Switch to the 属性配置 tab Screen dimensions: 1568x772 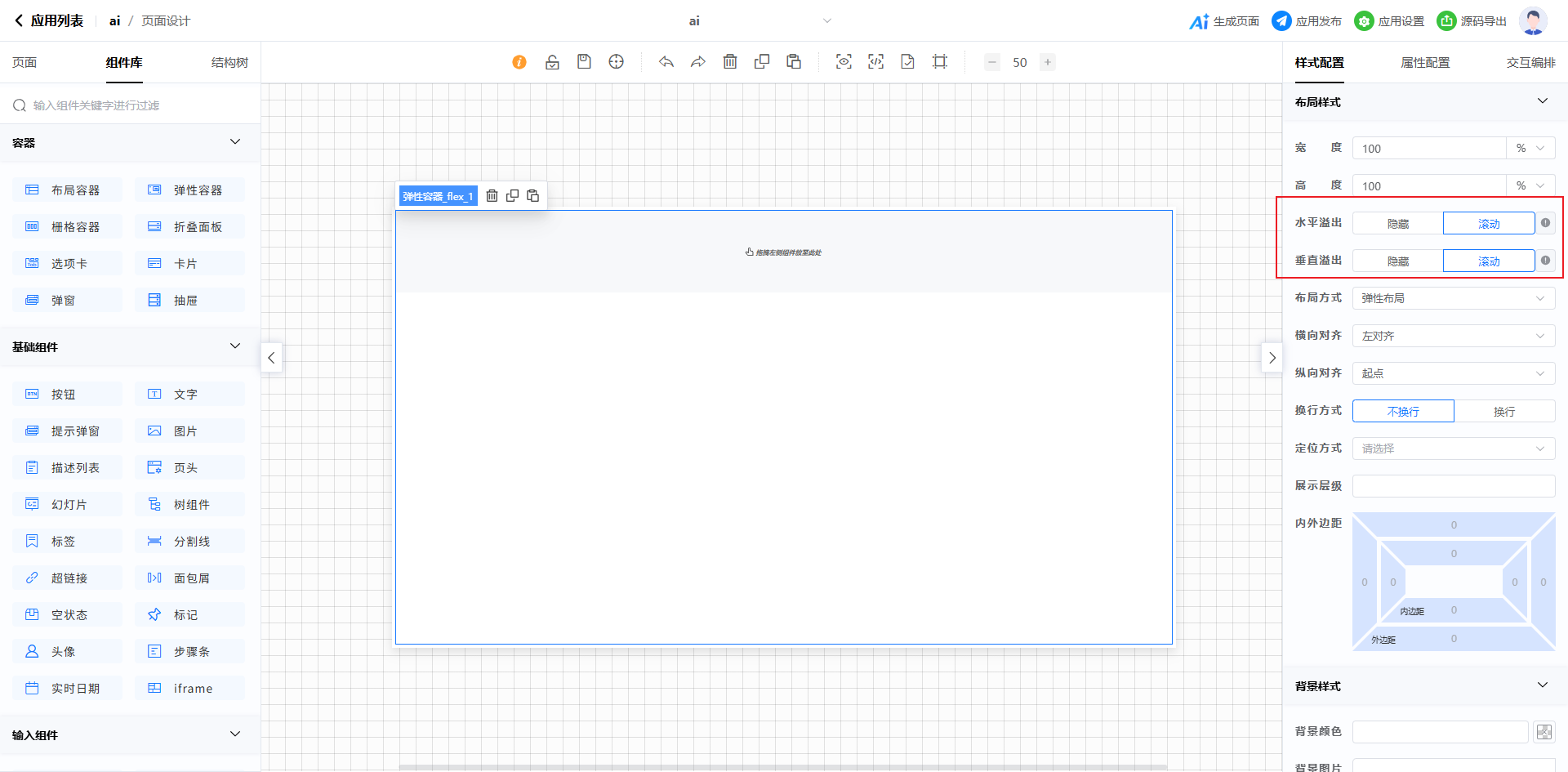coord(1425,63)
